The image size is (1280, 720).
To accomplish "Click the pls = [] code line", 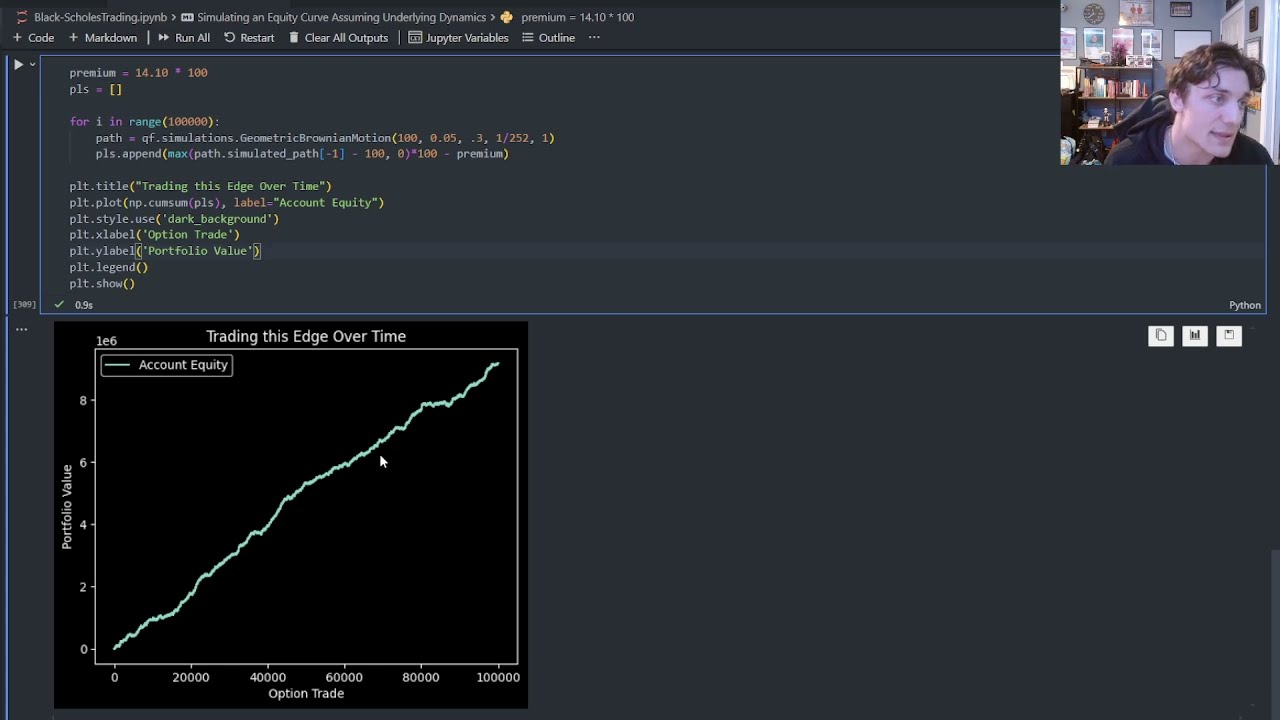I will 95,89.
